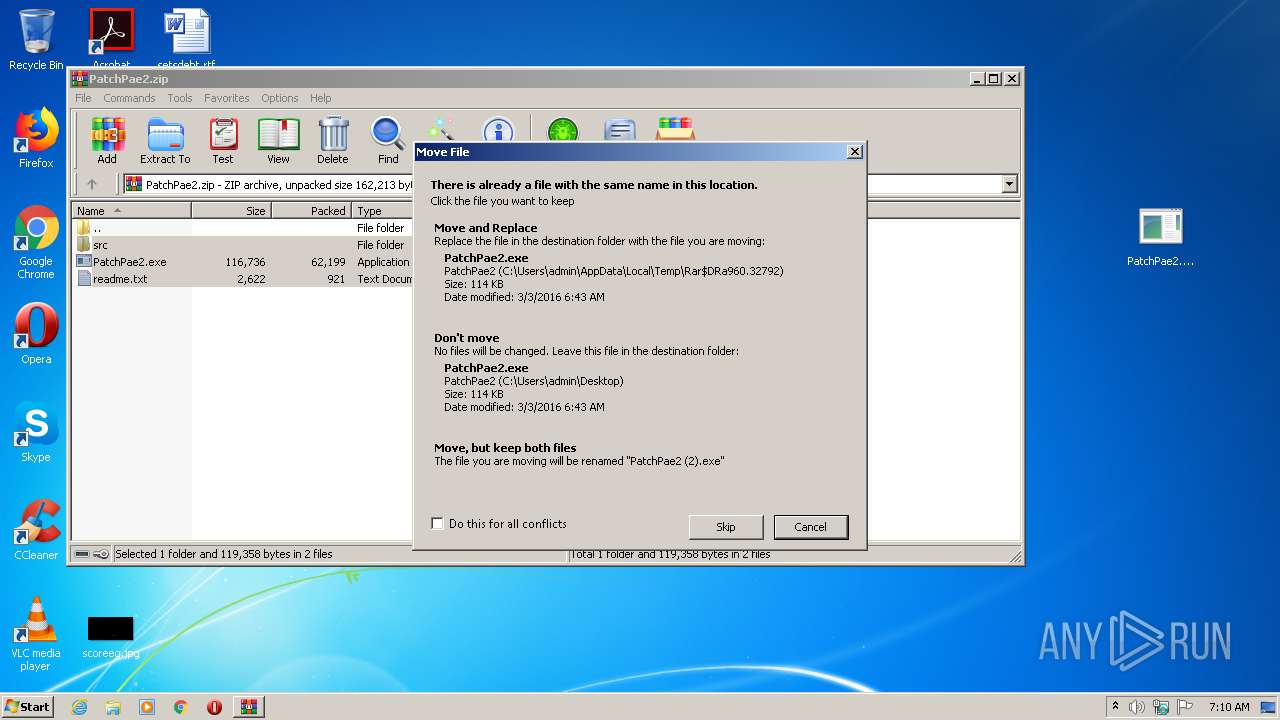This screenshot has width=1280, height=720.
Task: Open the Options menu
Action: [280, 98]
